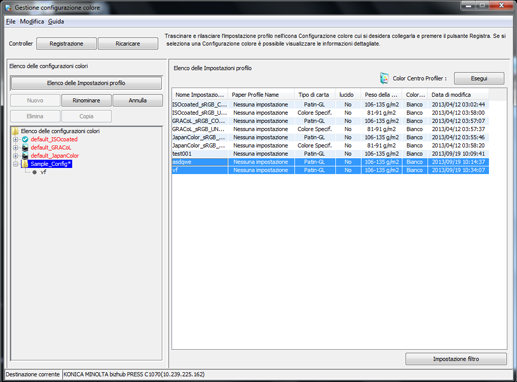Click the Destinazione corrente status label
This screenshot has width=517, height=382.
[x=32, y=374]
